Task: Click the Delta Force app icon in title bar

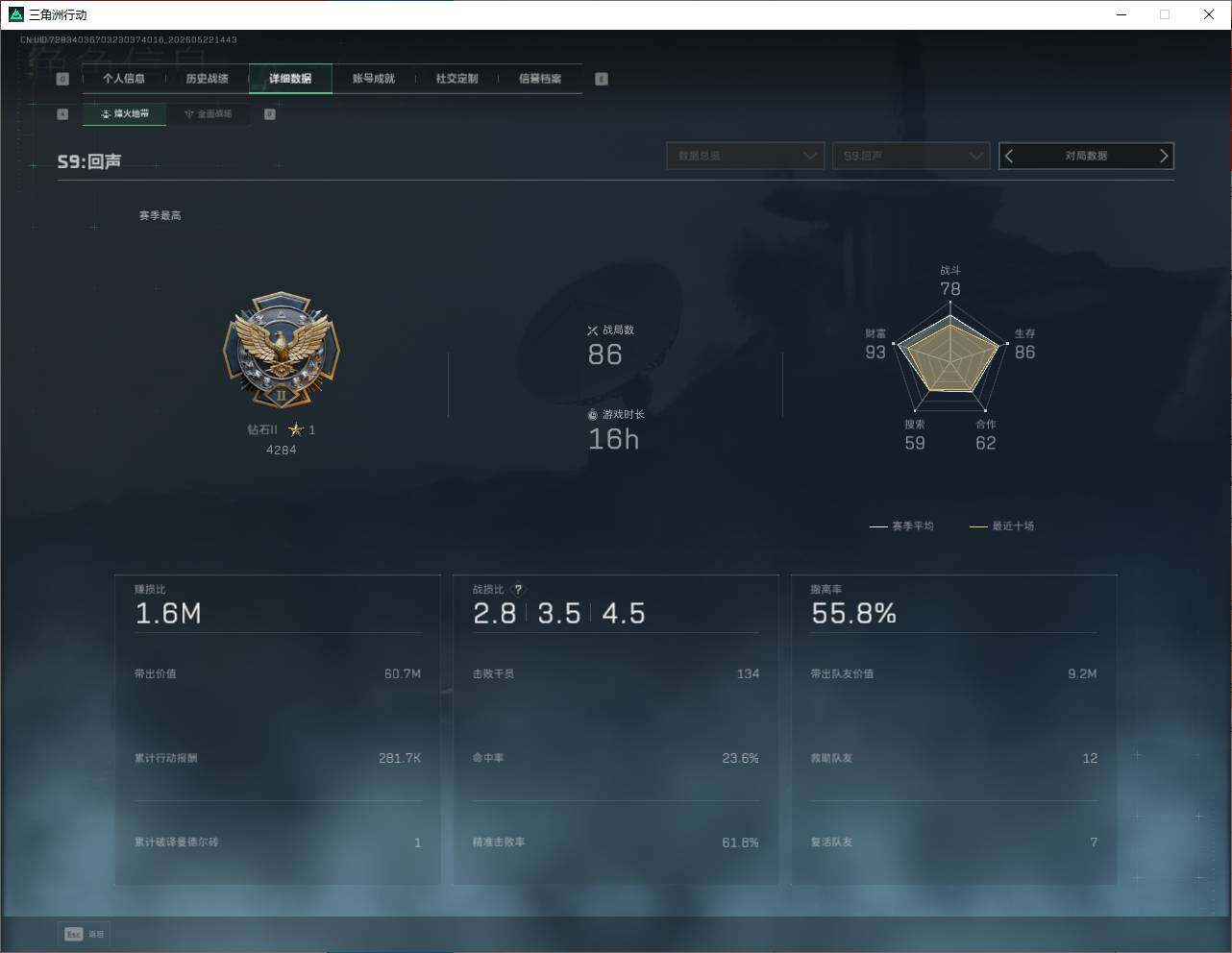Action: (14, 14)
